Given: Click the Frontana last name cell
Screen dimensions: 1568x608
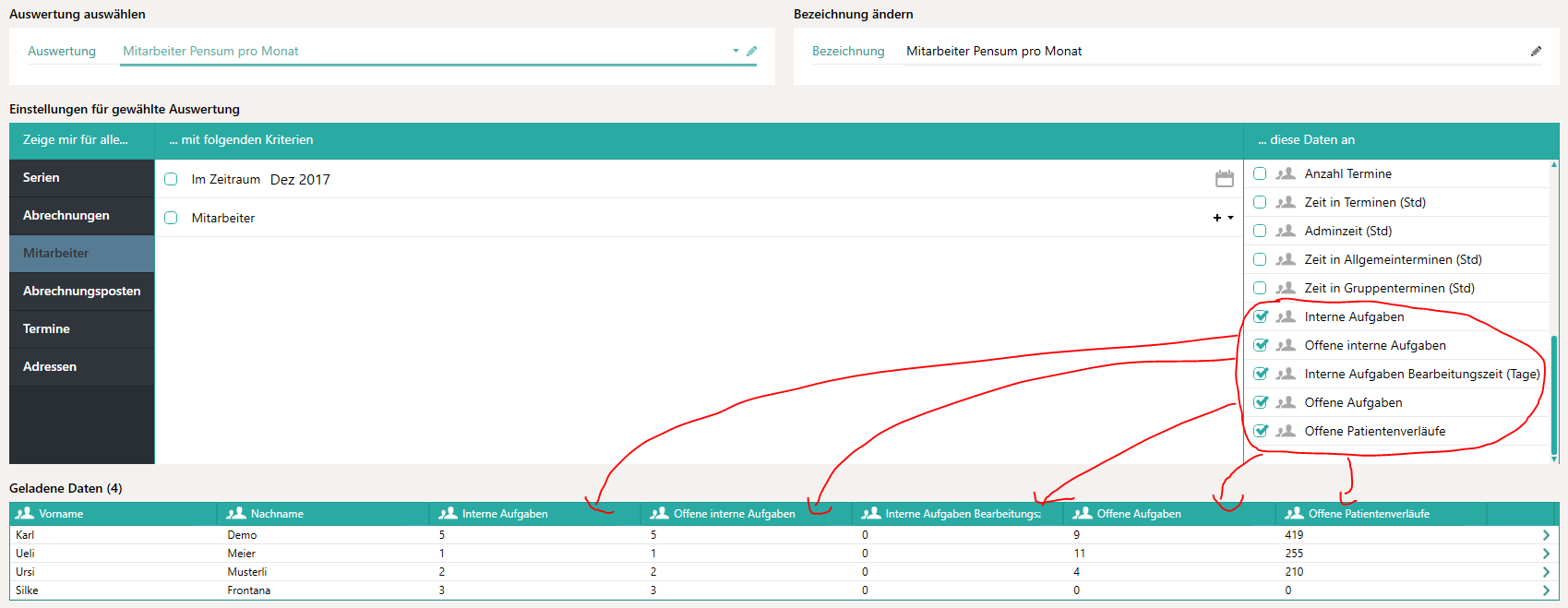Looking at the screenshot, I should [x=249, y=590].
